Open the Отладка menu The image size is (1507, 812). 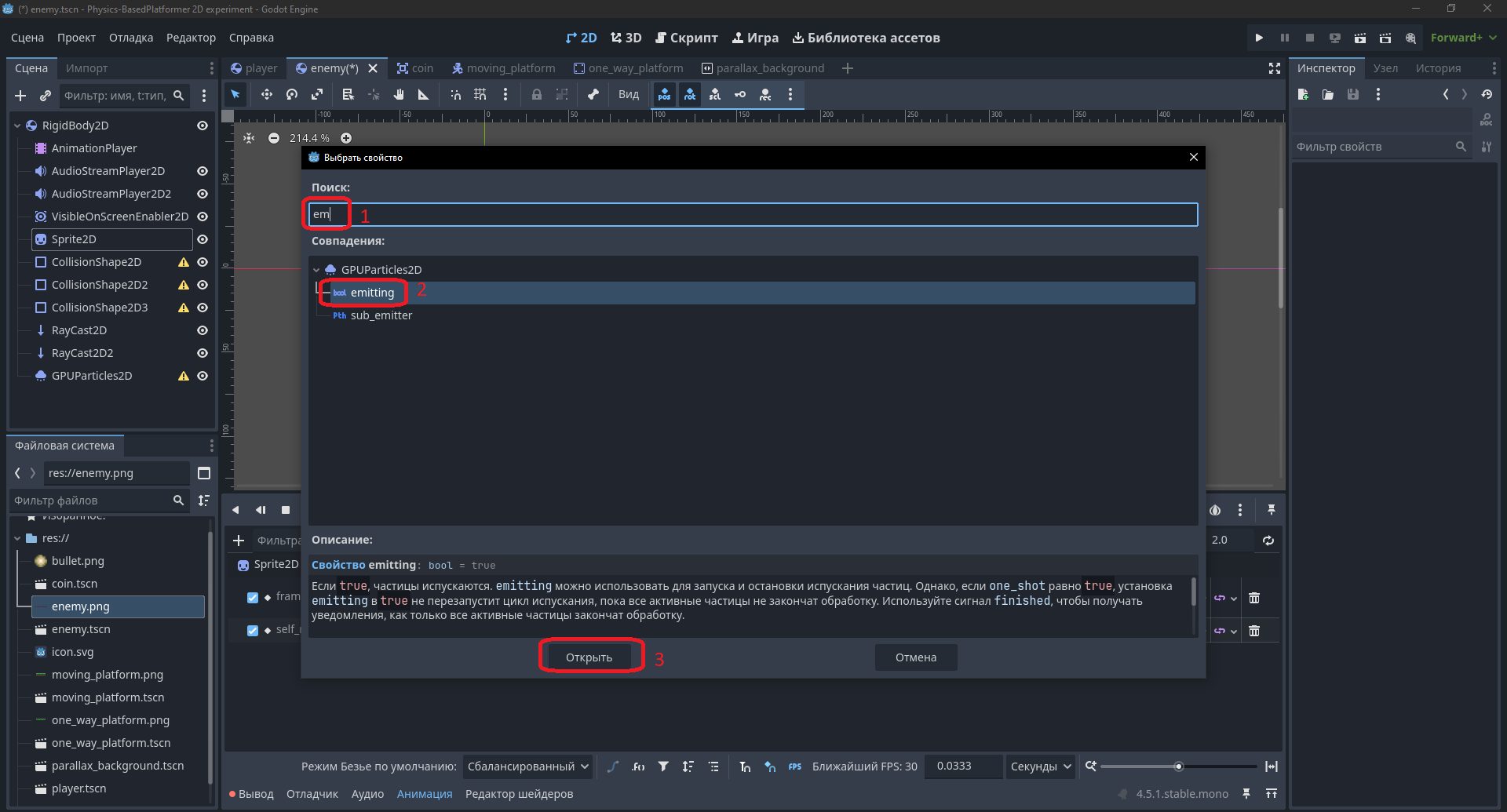(x=131, y=38)
